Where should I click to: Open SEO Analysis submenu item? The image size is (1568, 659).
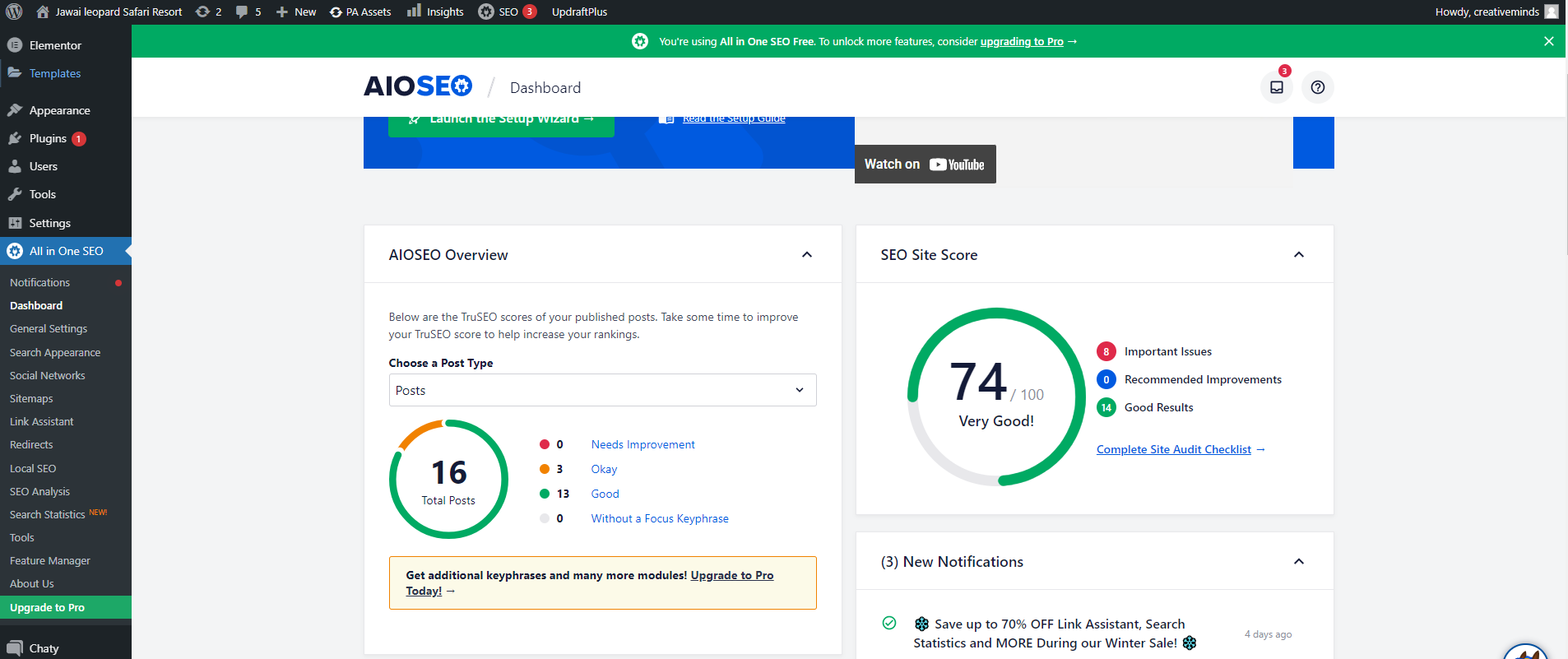coord(39,491)
